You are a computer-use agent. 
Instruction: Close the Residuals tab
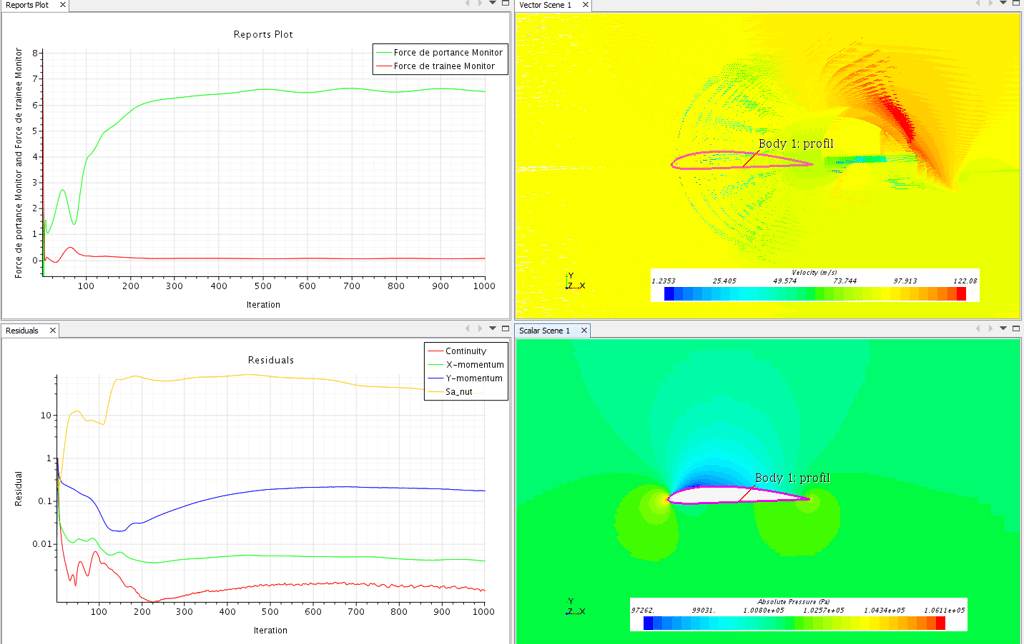[x=53, y=330]
